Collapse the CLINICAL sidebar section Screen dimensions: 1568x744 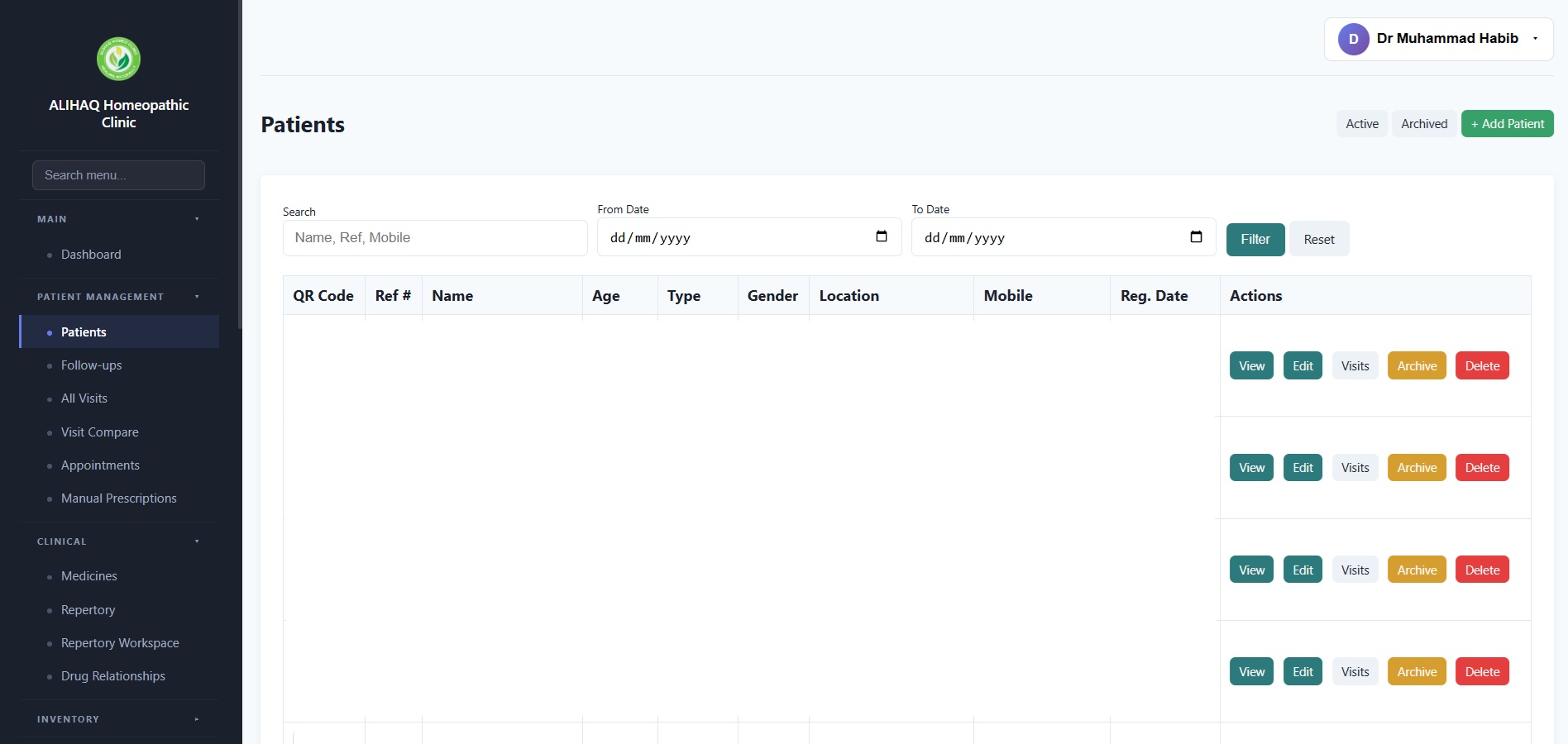click(x=118, y=541)
